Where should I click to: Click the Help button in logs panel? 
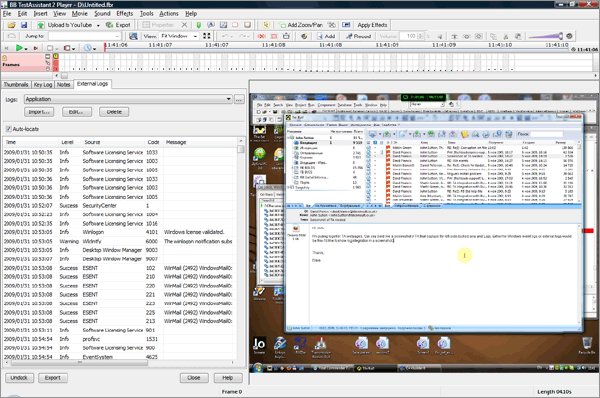pos(228,378)
